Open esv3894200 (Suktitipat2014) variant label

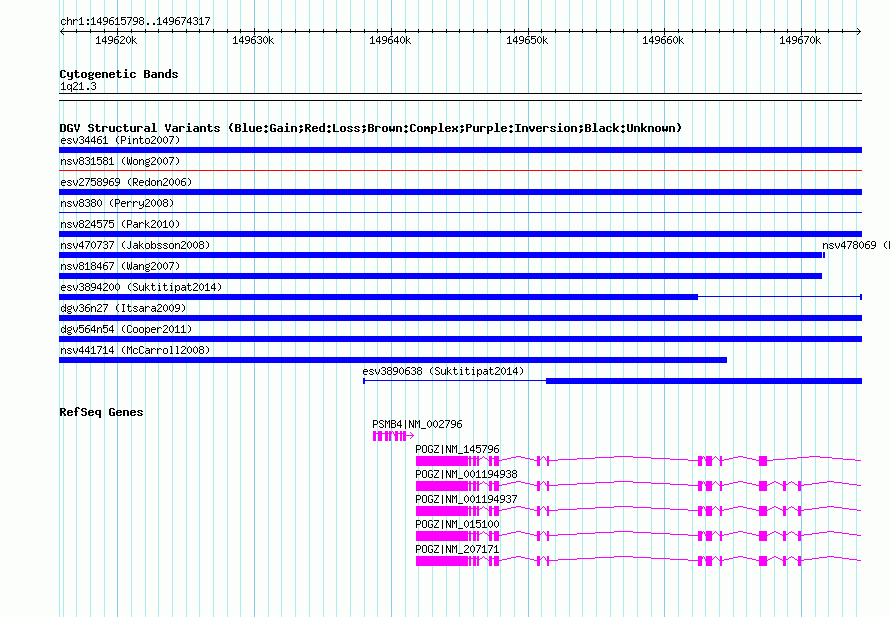click(x=141, y=287)
